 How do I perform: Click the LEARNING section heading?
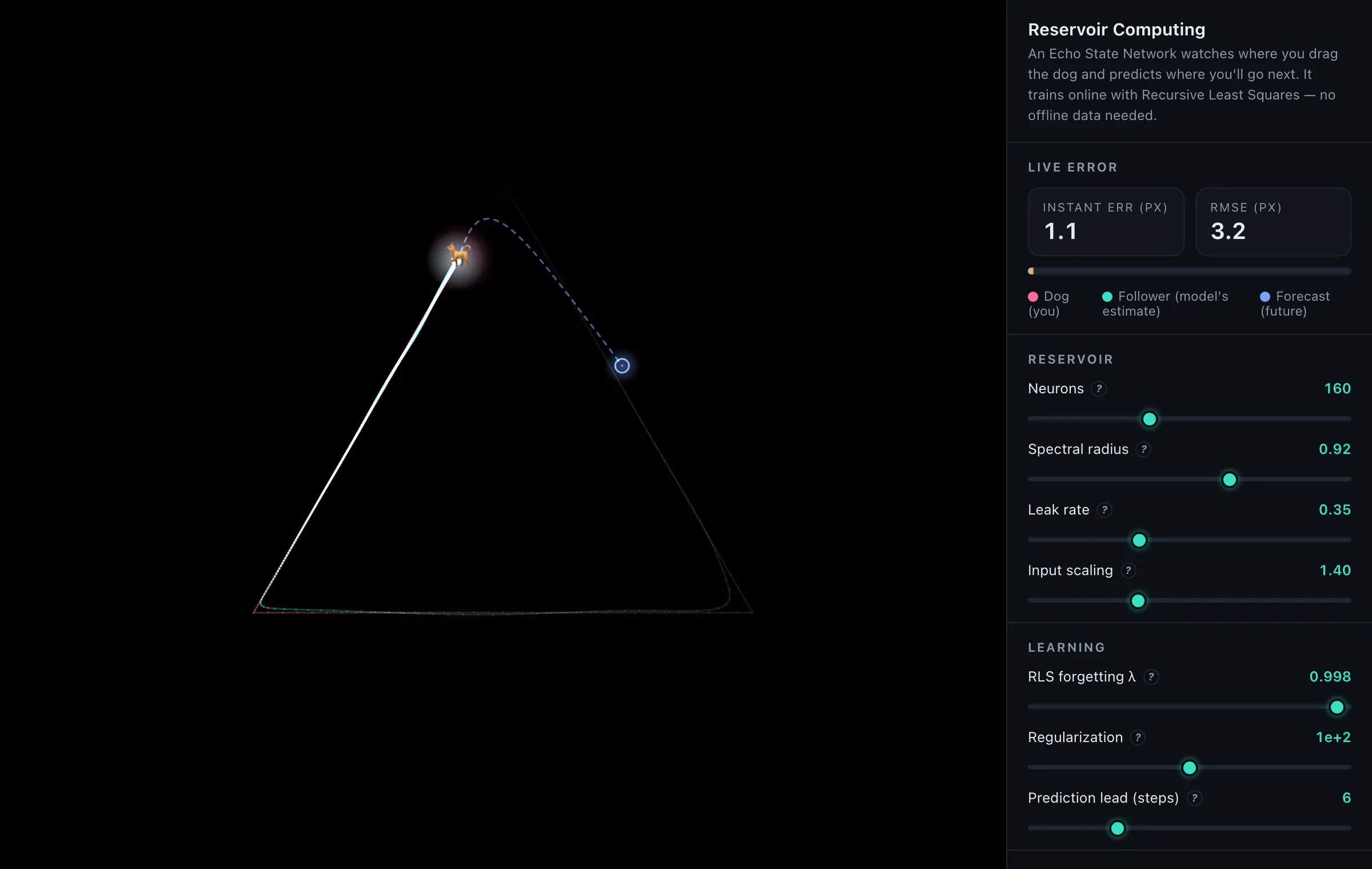tap(1067, 648)
